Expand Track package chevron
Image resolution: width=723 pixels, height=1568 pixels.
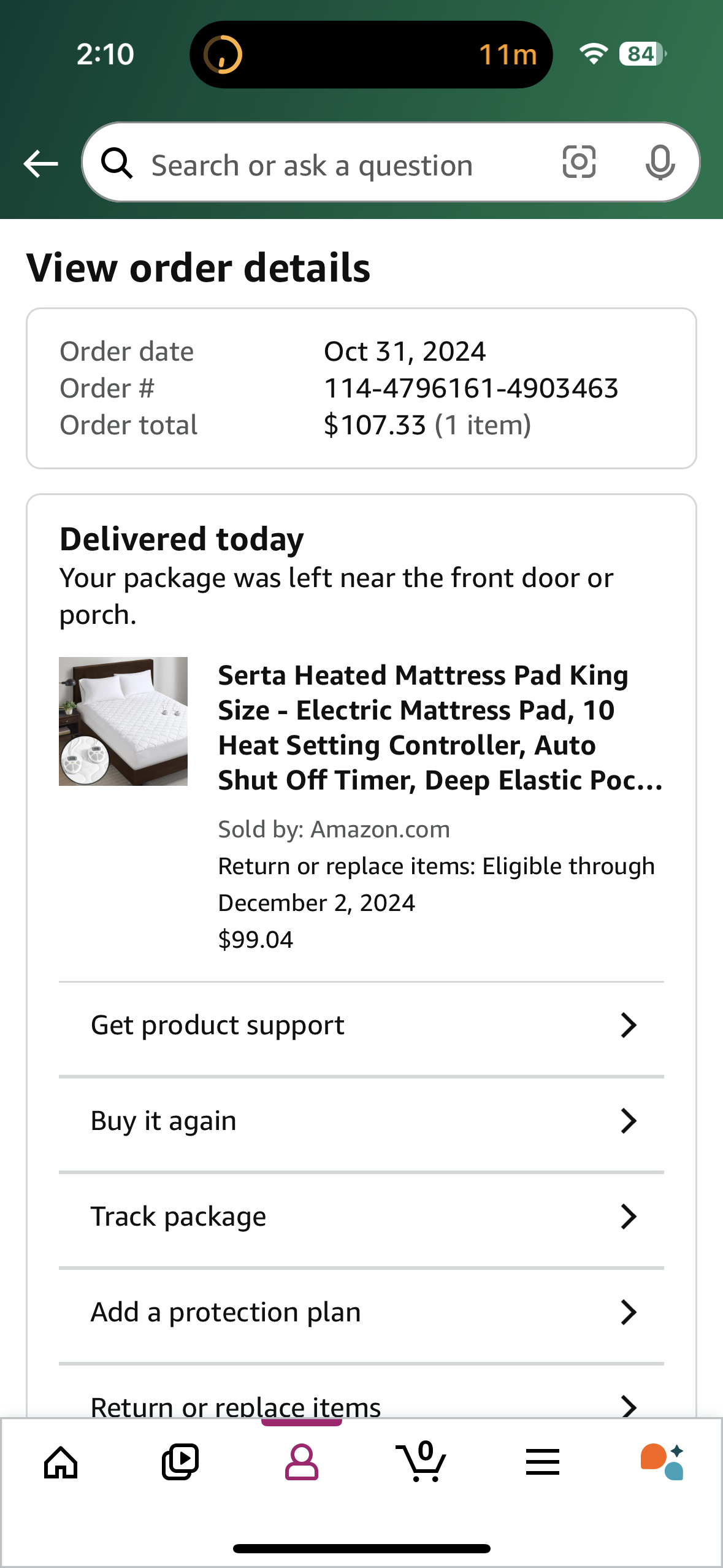[629, 1216]
